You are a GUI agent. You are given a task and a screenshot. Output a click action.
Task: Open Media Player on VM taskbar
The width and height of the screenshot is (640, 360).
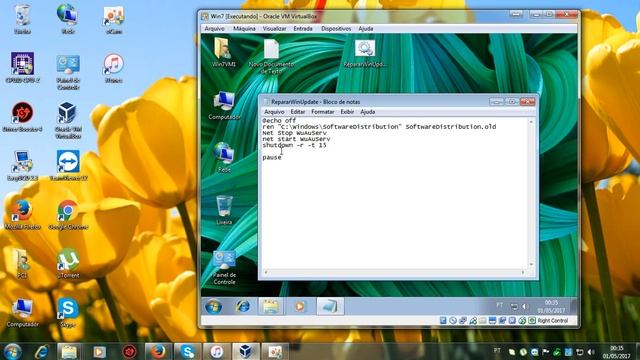click(x=300, y=306)
